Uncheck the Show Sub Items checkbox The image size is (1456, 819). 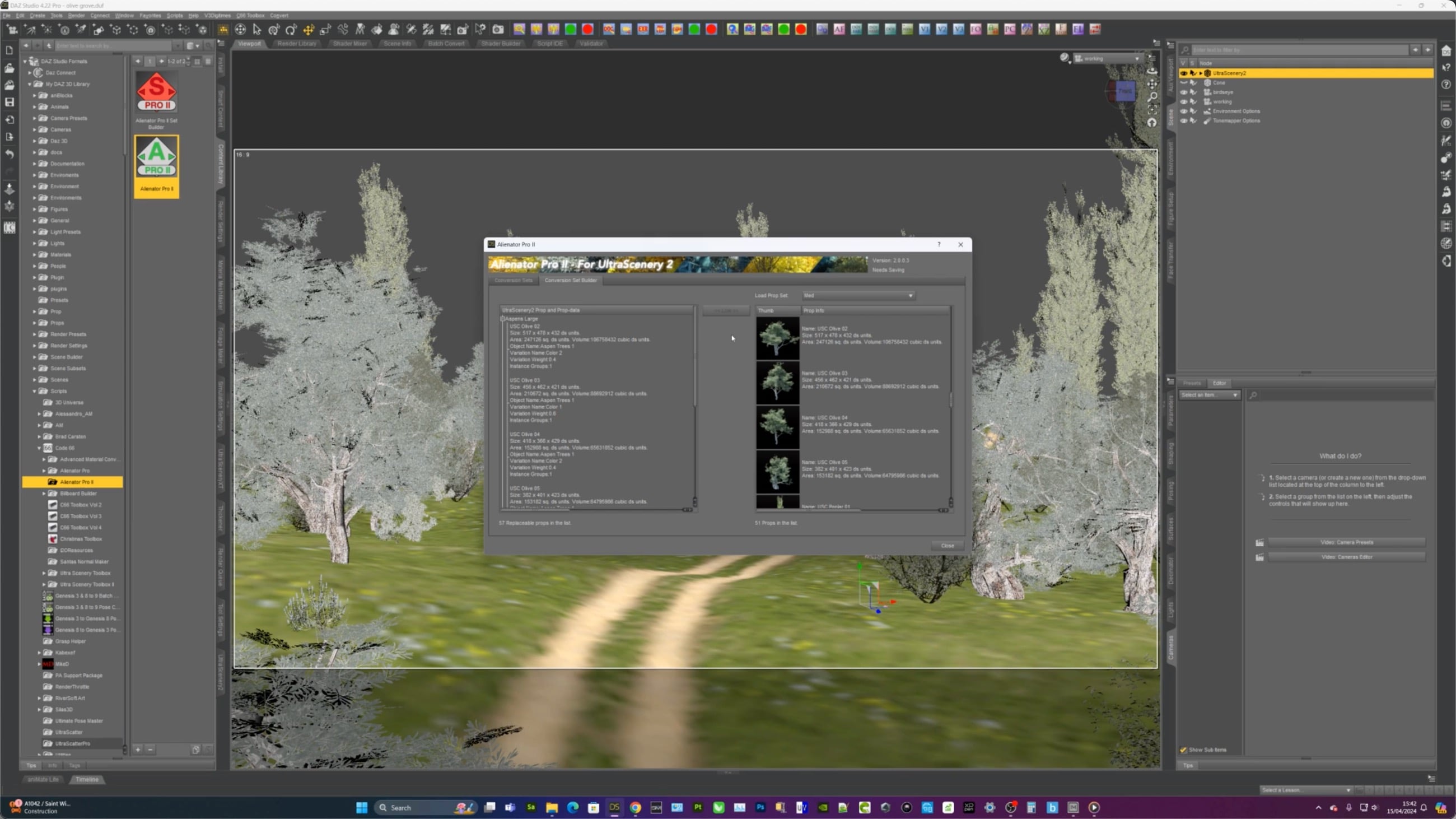coord(1183,750)
